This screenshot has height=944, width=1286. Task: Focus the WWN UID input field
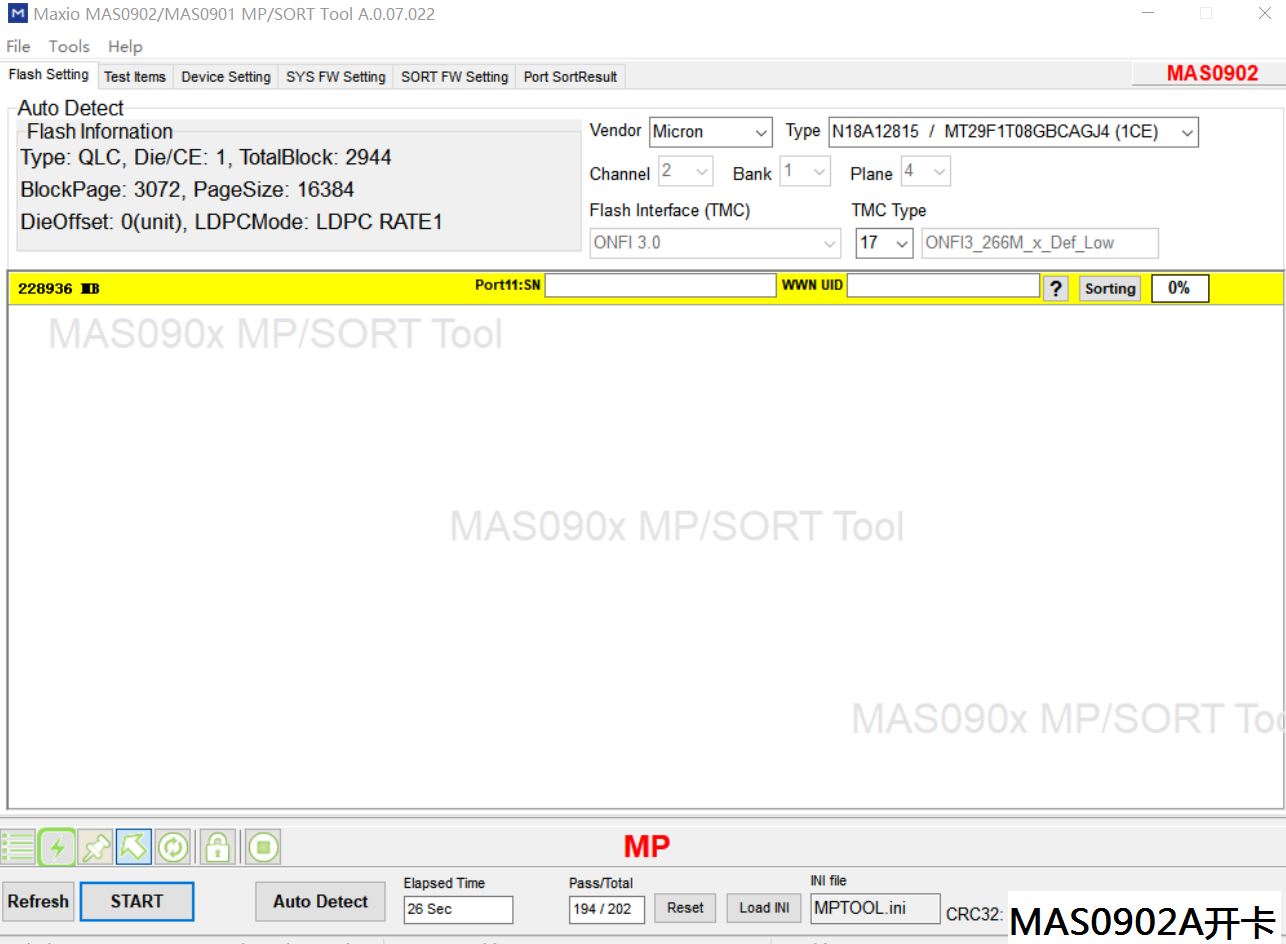pos(943,286)
